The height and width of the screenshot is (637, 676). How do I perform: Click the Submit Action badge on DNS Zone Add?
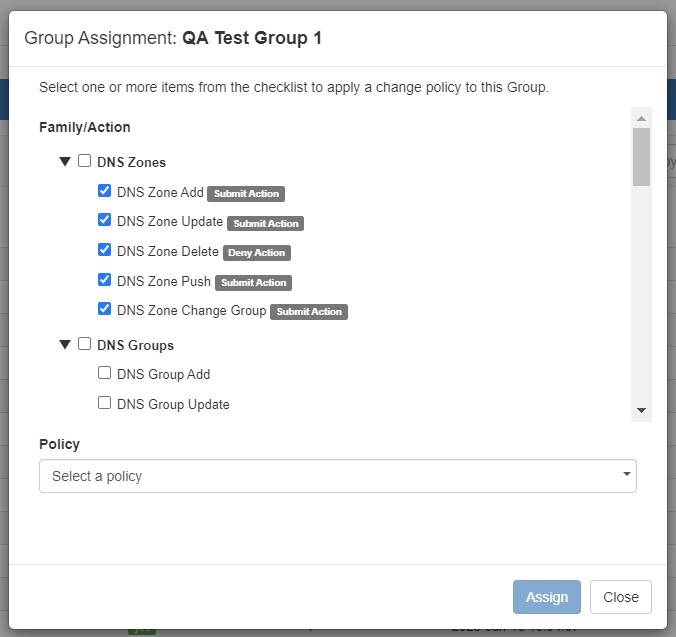[x=246, y=194]
